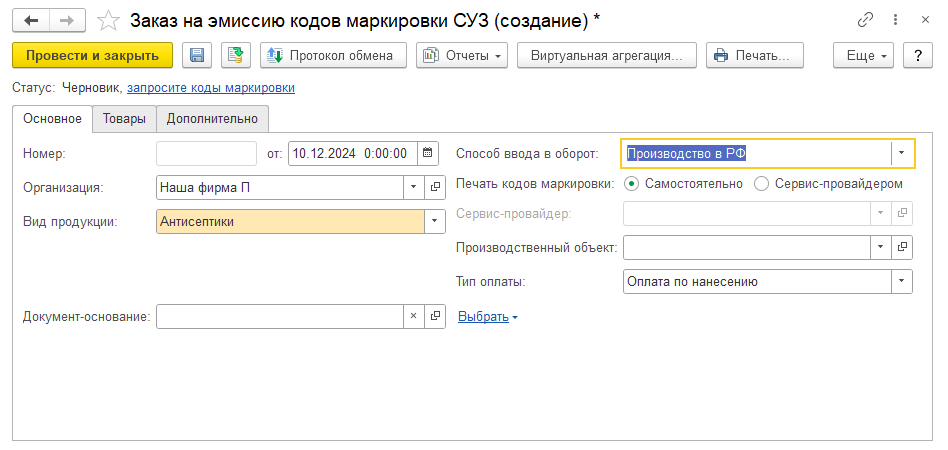Follow the запросите коды маркировки link
Screen dimensions: 948x450
pyautogui.click(x=211, y=88)
